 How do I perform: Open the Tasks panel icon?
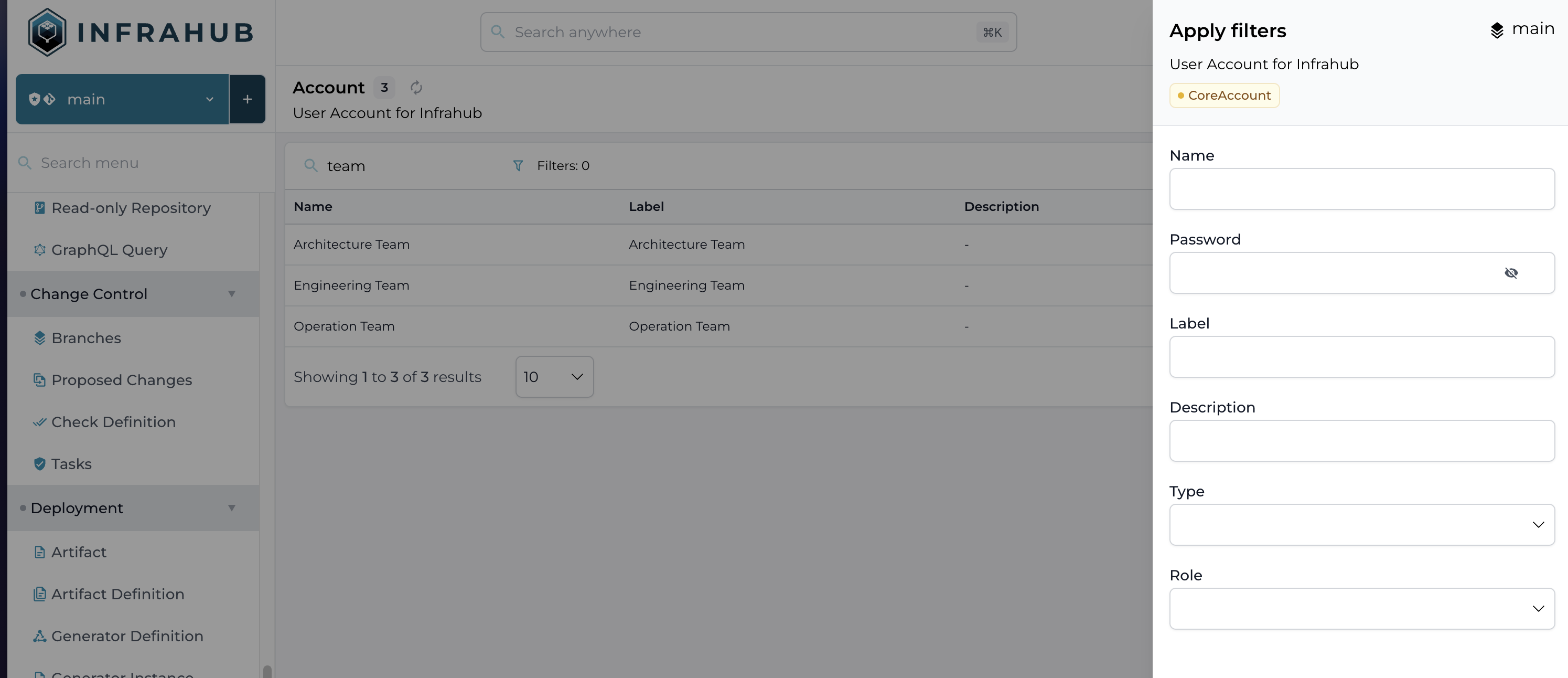click(39, 463)
